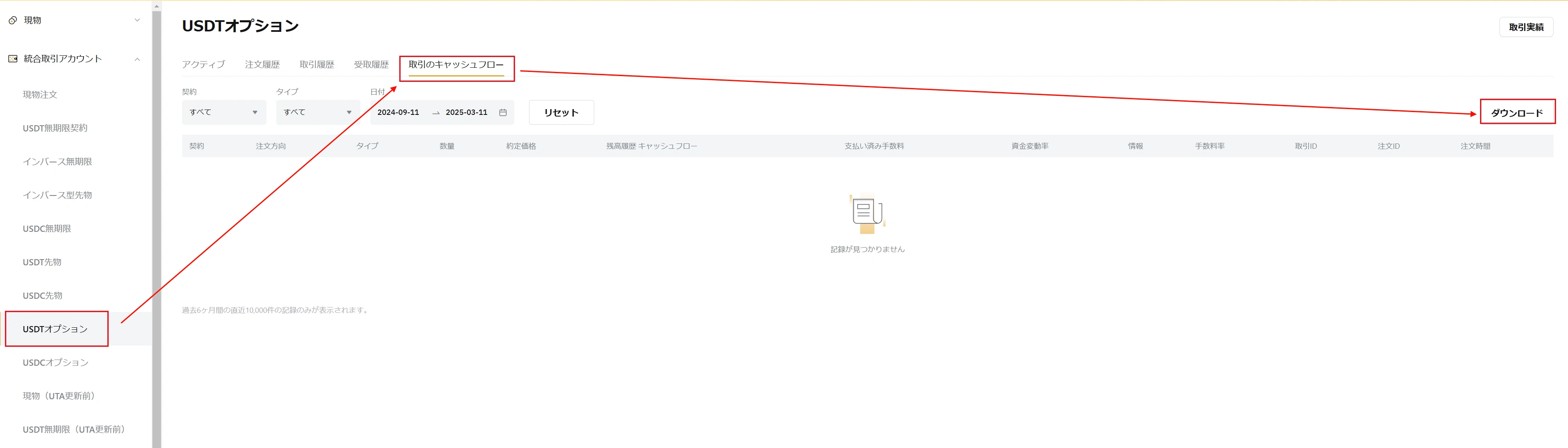
Task: Switch to the 受取履歴 tab
Action: click(x=371, y=64)
